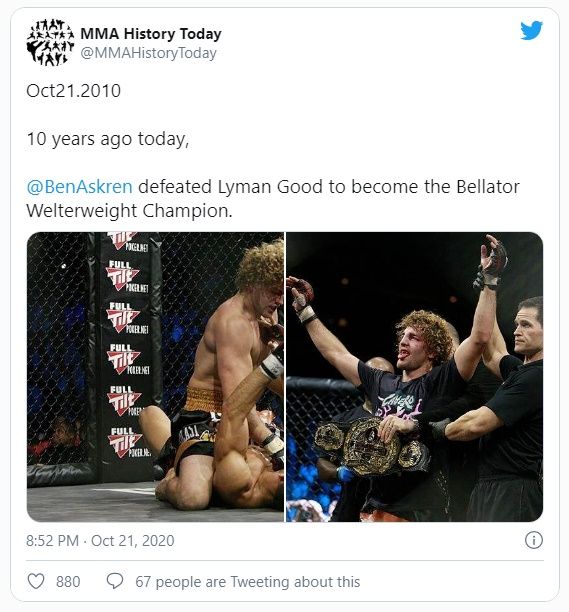Open "67 people are Tweeting about this"

[x=247, y=582]
